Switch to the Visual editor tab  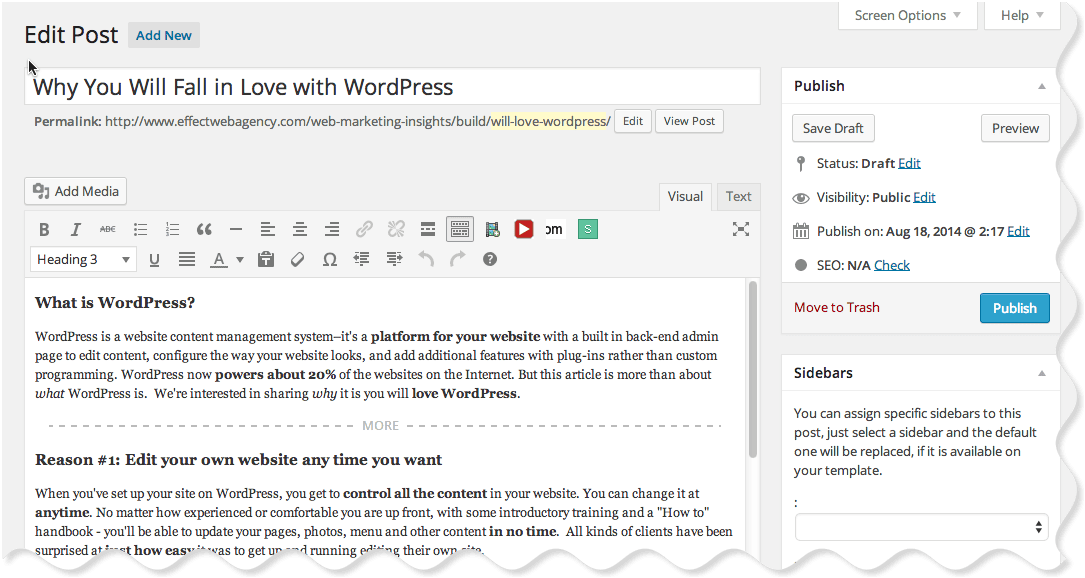[x=685, y=197]
